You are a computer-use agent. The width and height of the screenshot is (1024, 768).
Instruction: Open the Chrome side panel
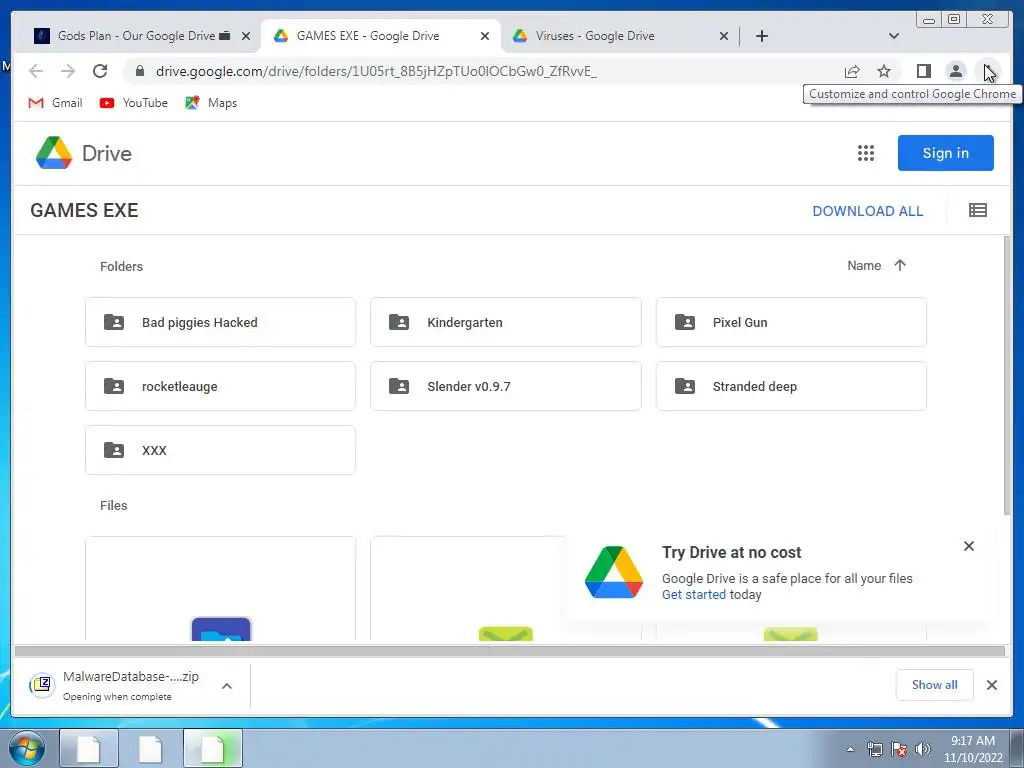[x=923, y=71]
